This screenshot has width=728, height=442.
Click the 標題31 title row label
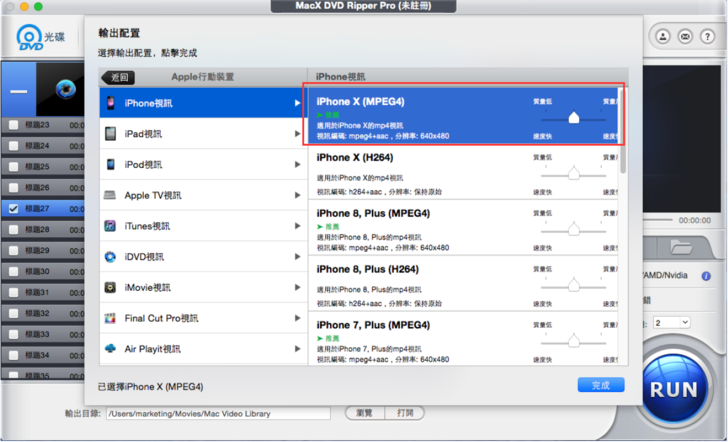click(x=38, y=292)
